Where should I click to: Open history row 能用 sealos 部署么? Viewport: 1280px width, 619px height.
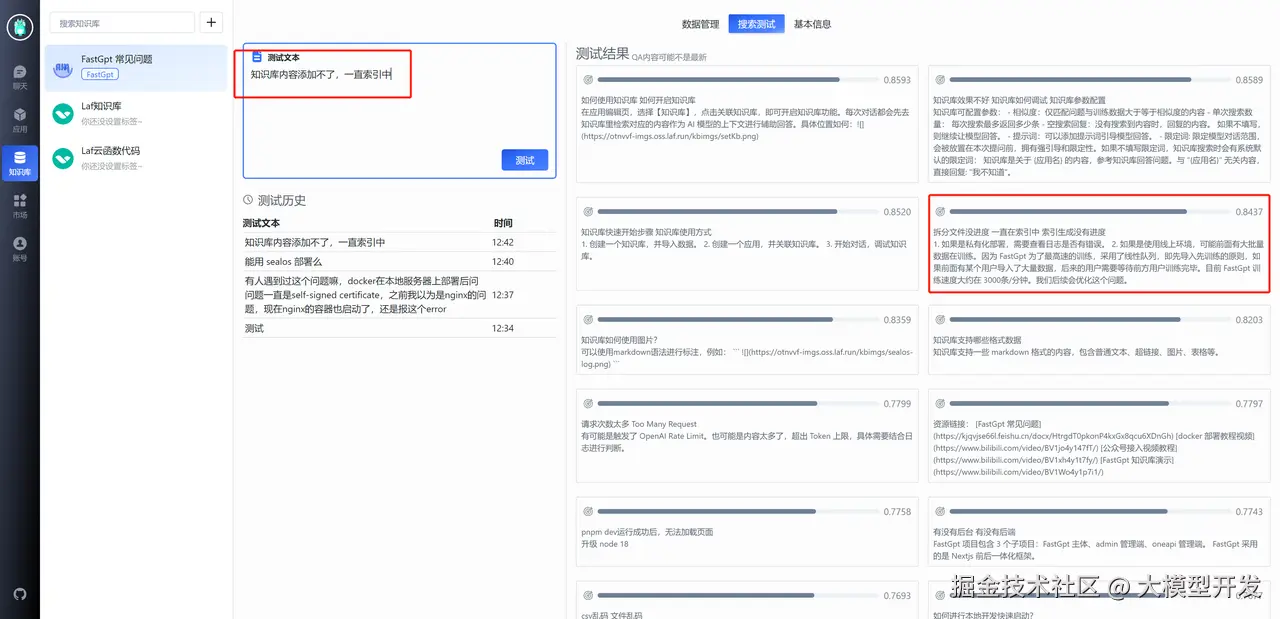[x=400, y=261]
